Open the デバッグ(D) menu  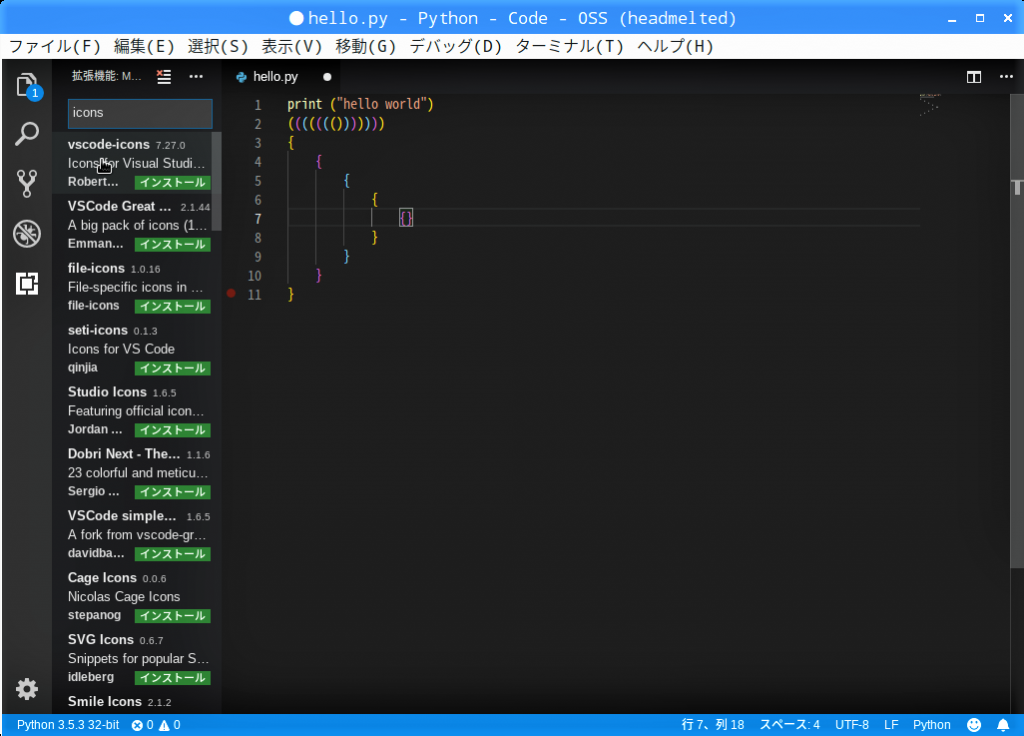[x=455, y=46]
